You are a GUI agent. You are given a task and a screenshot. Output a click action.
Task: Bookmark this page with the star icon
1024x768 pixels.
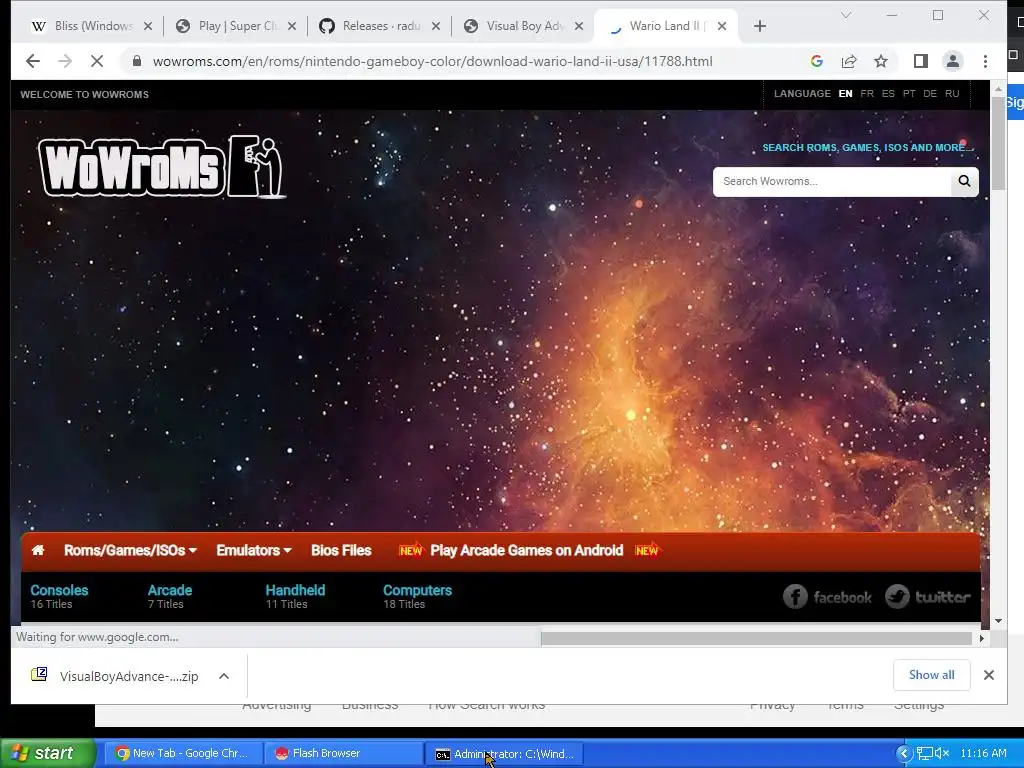click(x=881, y=61)
